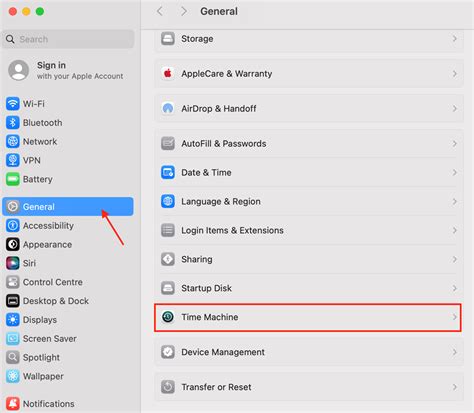
Task: Select the Bluetooth icon in sidebar
Action: click(13, 123)
